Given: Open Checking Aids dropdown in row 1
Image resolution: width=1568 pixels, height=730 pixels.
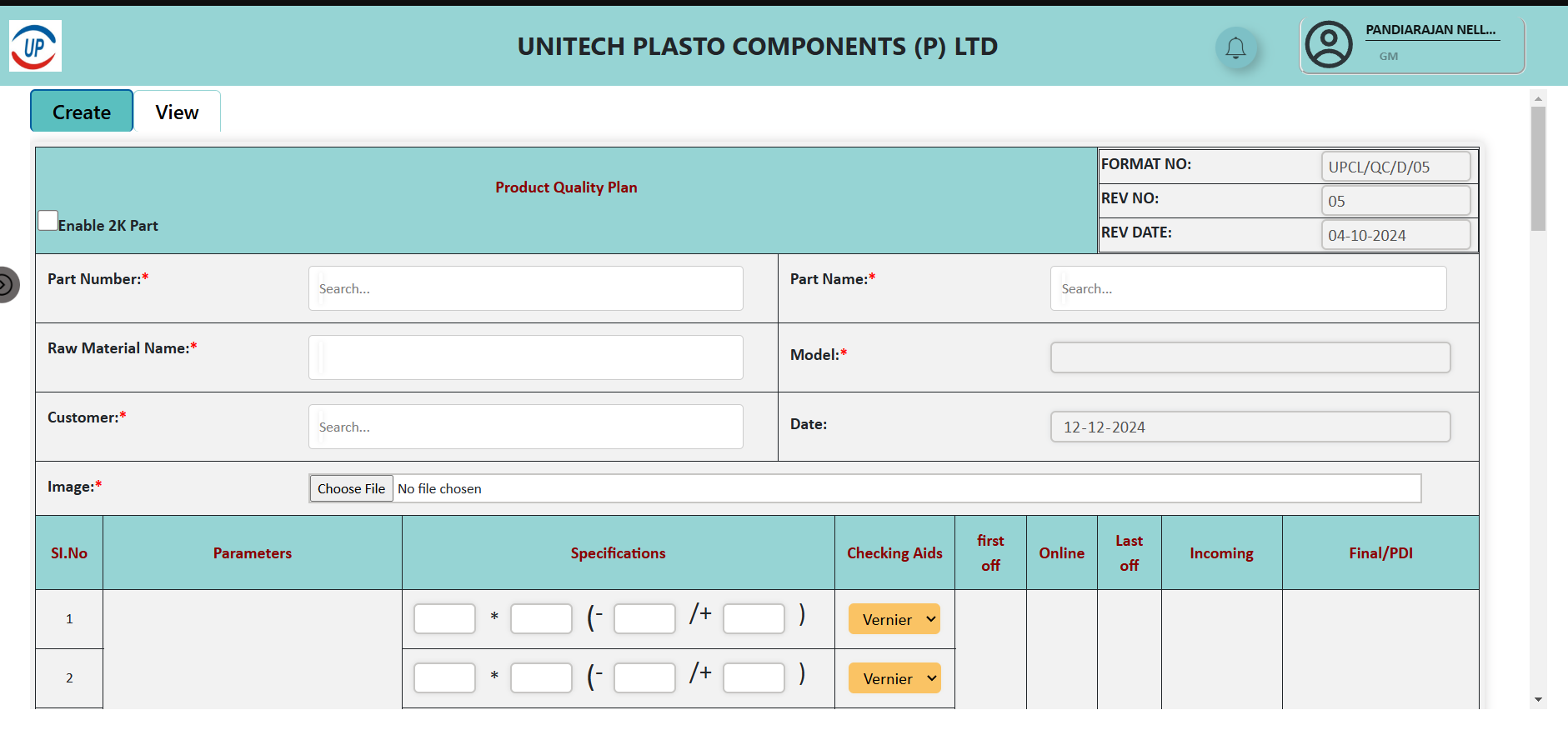Looking at the screenshot, I should tap(894, 619).
